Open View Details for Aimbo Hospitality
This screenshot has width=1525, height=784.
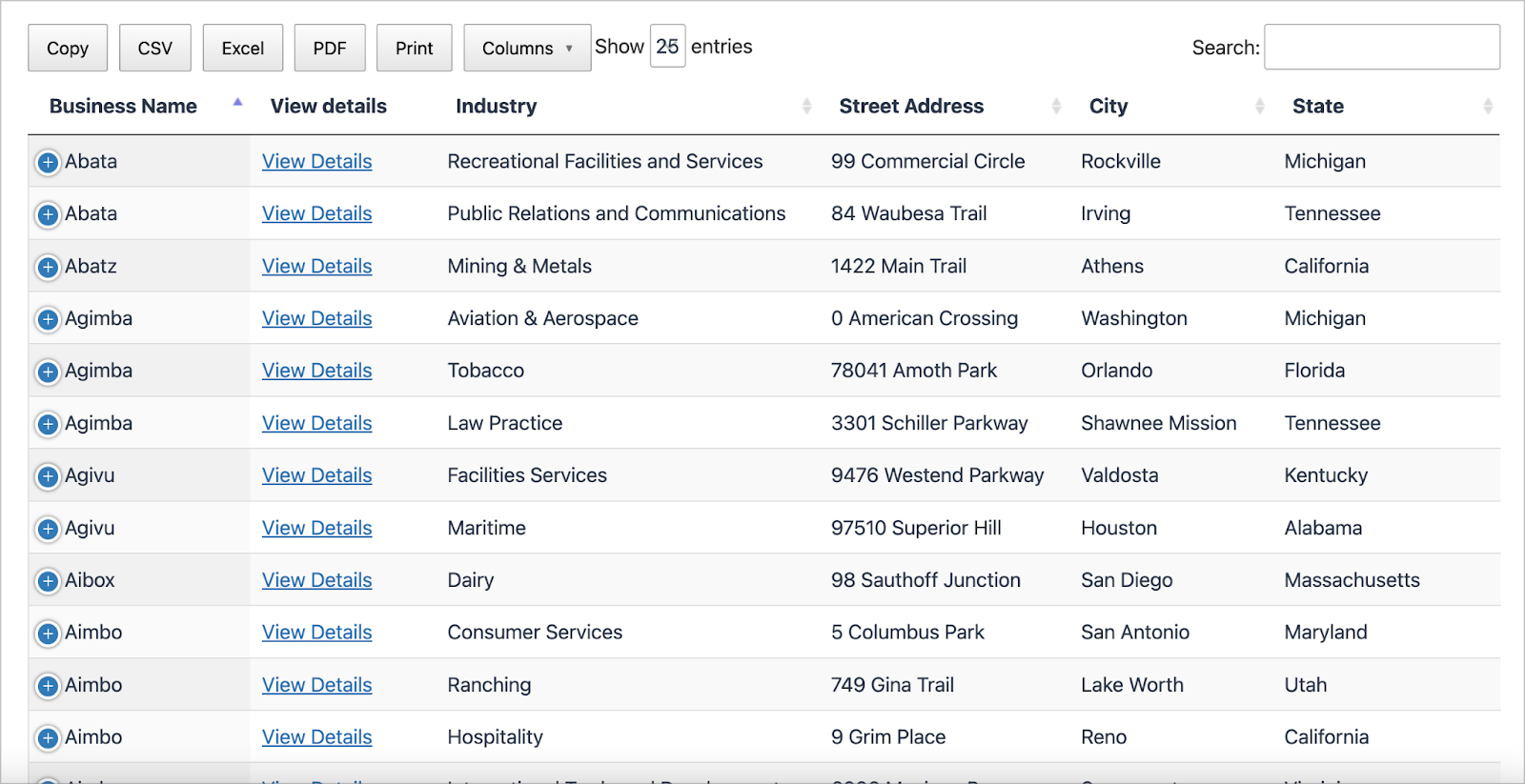317,737
